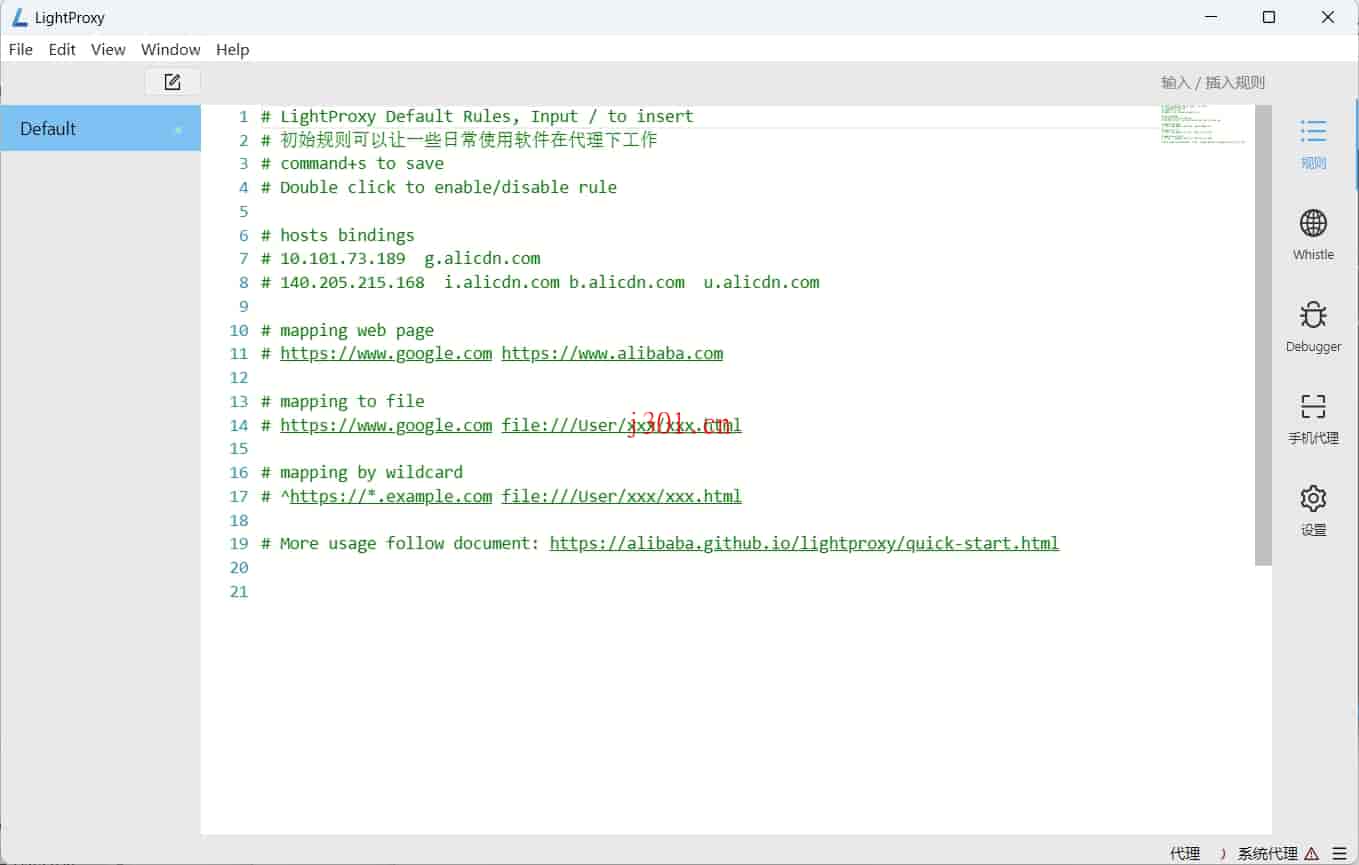Screen dimensions: 1359x865
Task: Click 系统代理 system proxy status text
Action: (x=1267, y=853)
